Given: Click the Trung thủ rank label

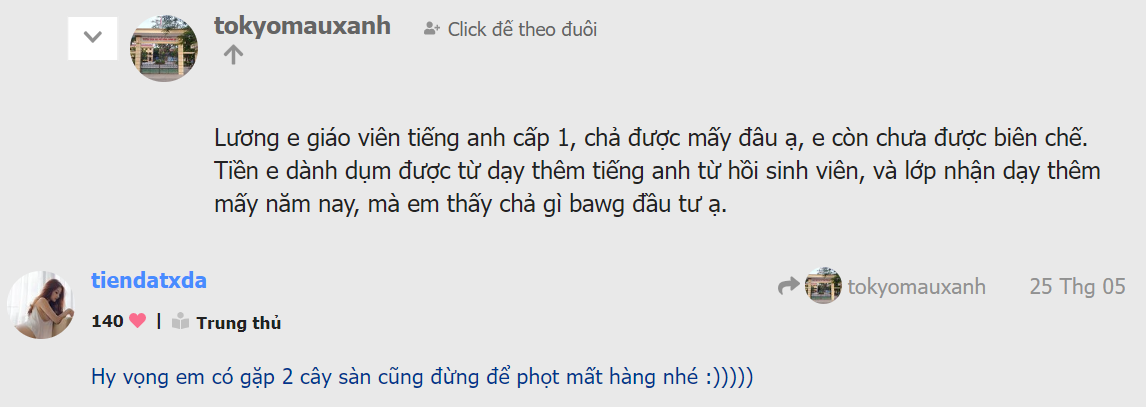Looking at the screenshot, I should (x=239, y=323).
